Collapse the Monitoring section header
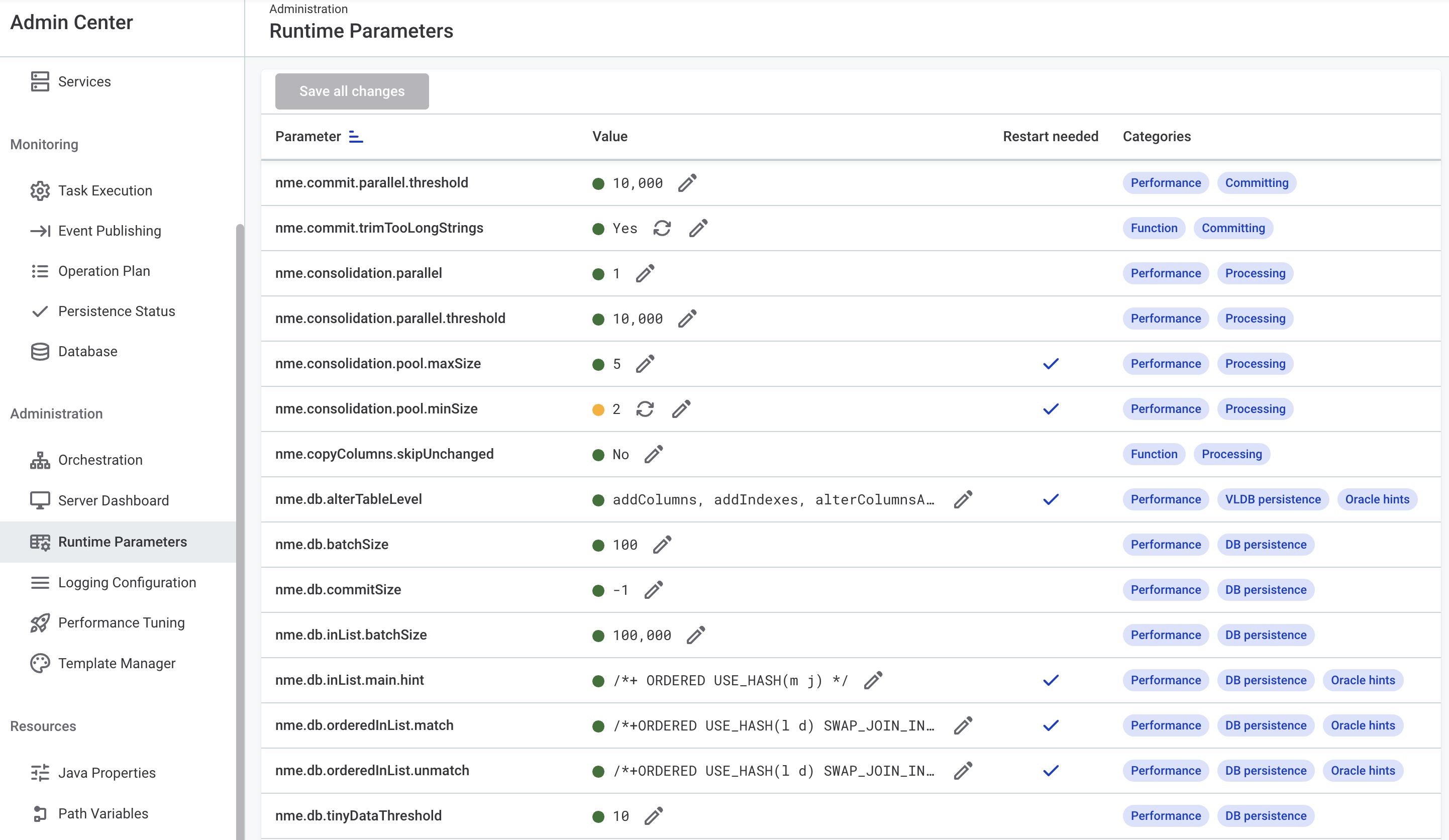The width and height of the screenshot is (1449, 840). click(44, 144)
